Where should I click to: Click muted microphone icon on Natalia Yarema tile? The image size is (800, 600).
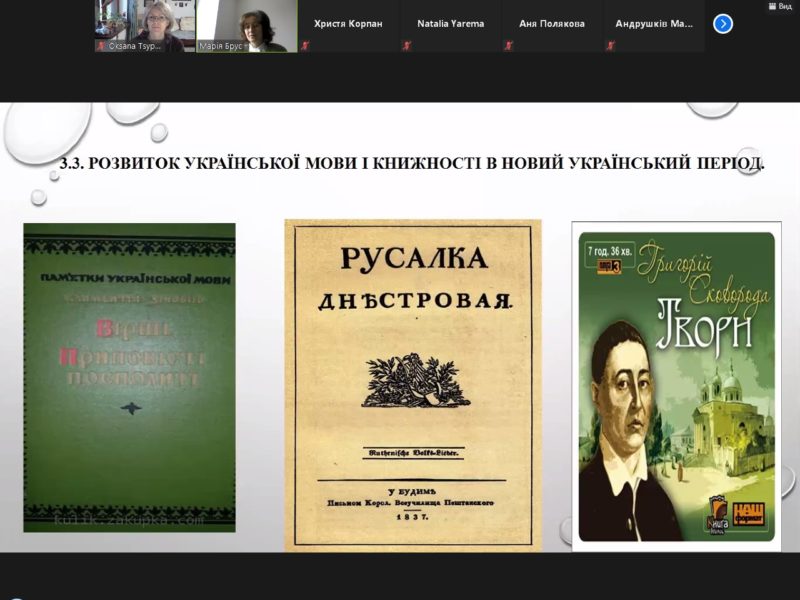[407, 46]
